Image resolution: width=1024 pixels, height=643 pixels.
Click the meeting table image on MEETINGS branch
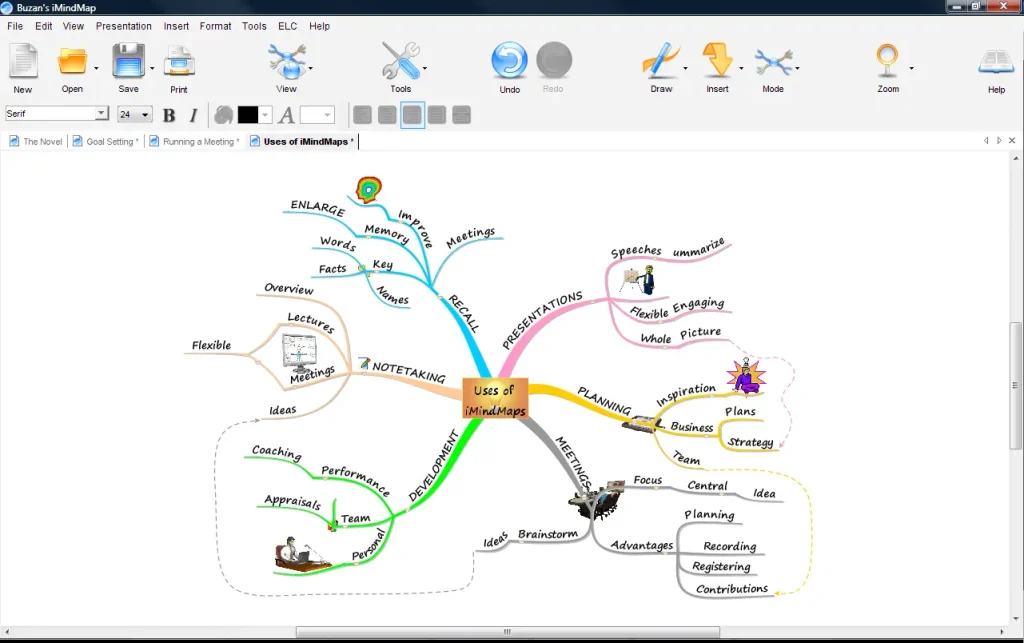point(596,500)
